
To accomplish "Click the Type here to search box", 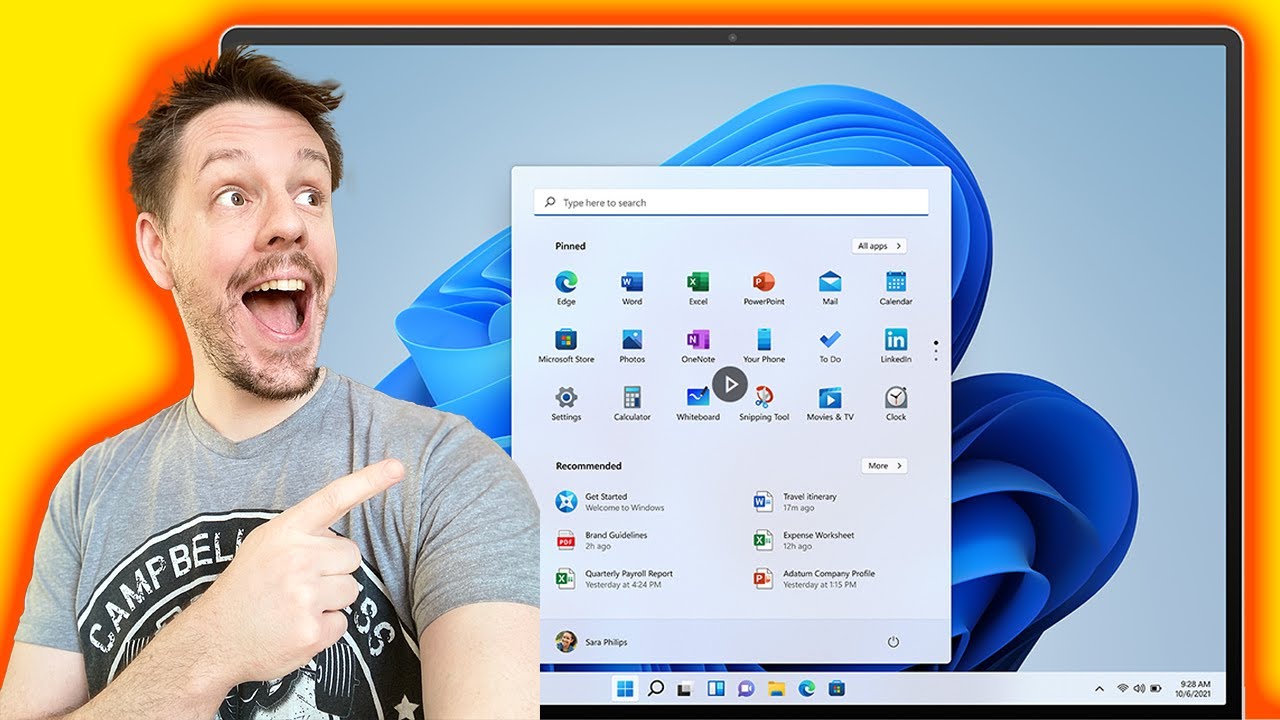I will pos(731,202).
